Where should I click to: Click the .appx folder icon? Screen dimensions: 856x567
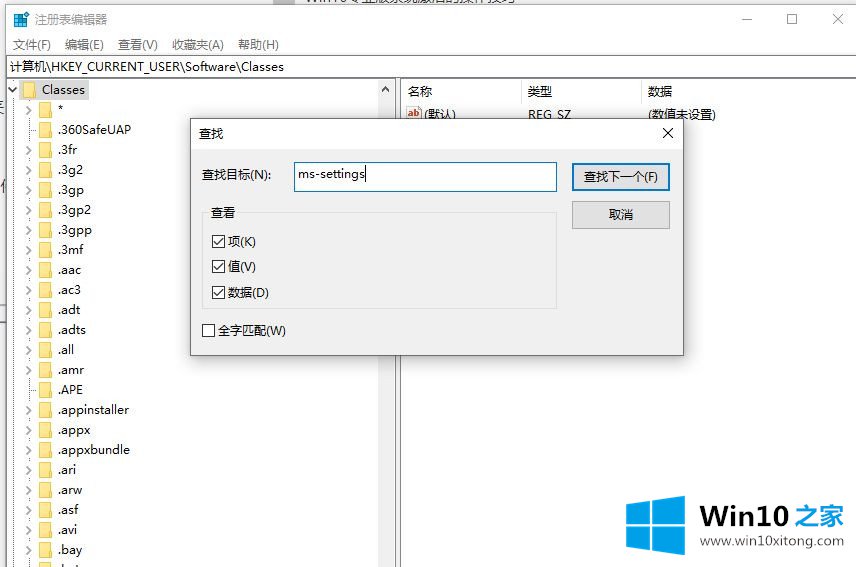pos(45,430)
